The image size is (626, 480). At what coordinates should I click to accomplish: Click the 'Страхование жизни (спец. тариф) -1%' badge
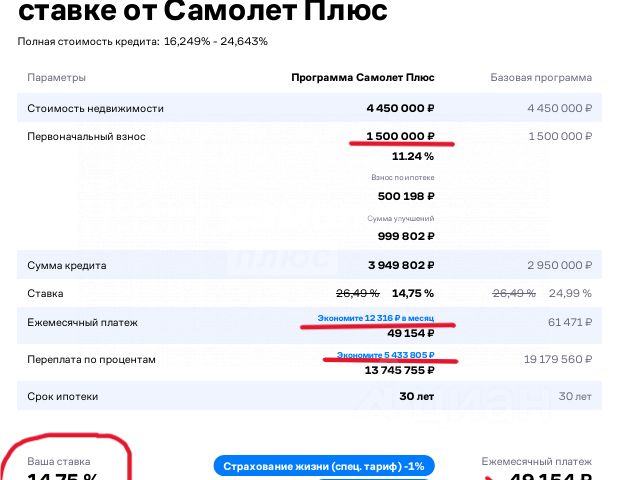[324, 466]
